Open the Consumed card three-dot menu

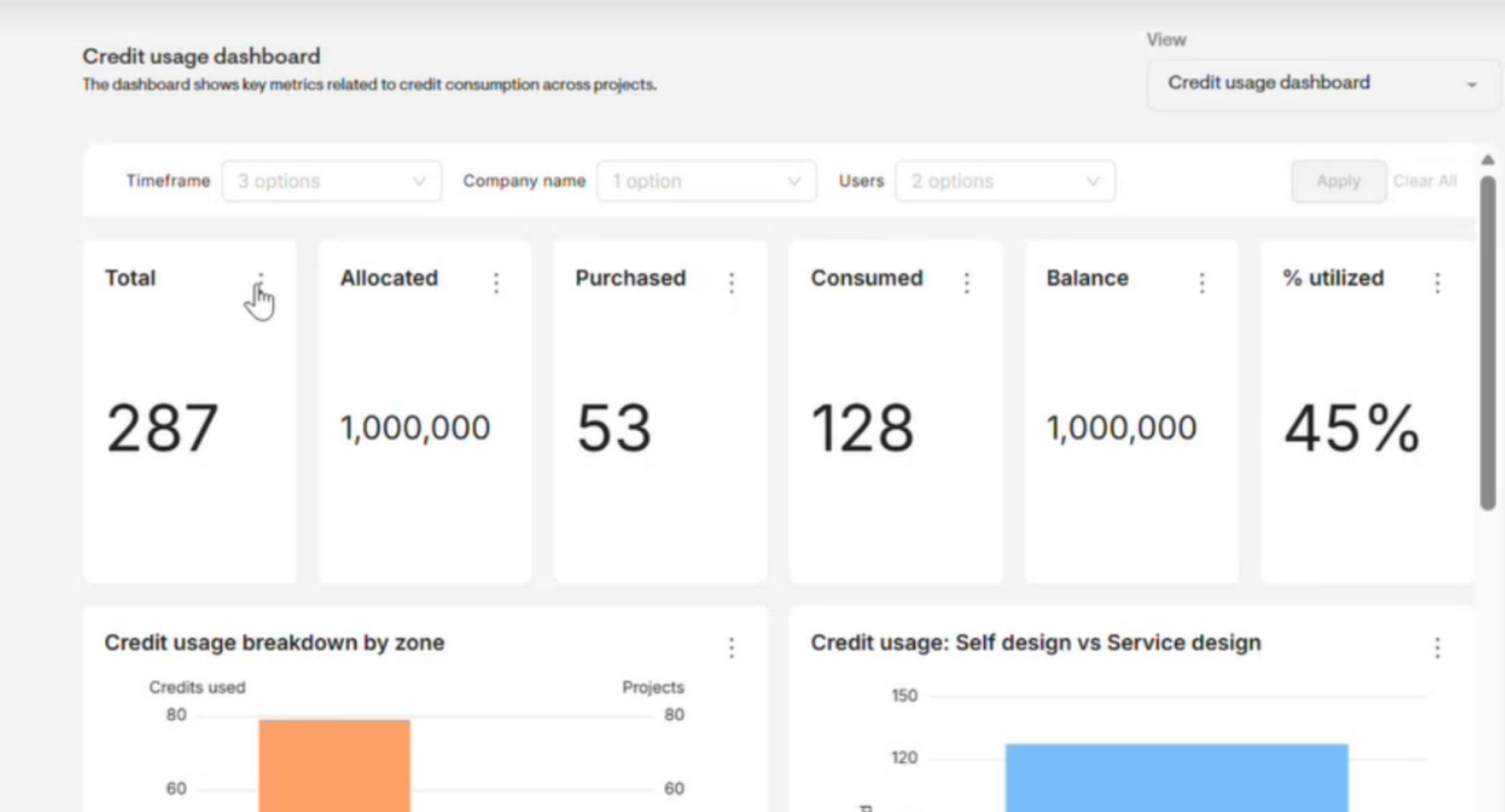pyautogui.click(x=966, y=283)
